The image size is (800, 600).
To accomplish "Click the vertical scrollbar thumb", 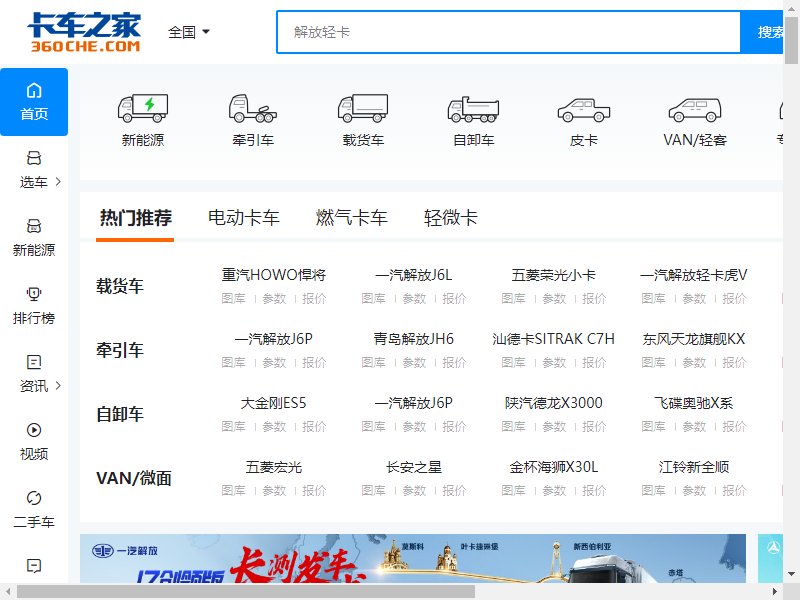I will coord(791,40).
